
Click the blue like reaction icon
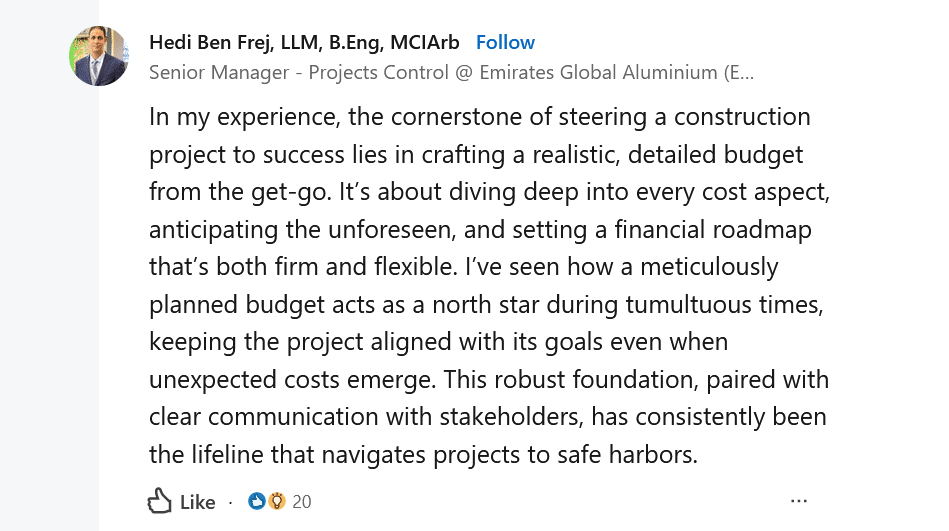(258, 501)
